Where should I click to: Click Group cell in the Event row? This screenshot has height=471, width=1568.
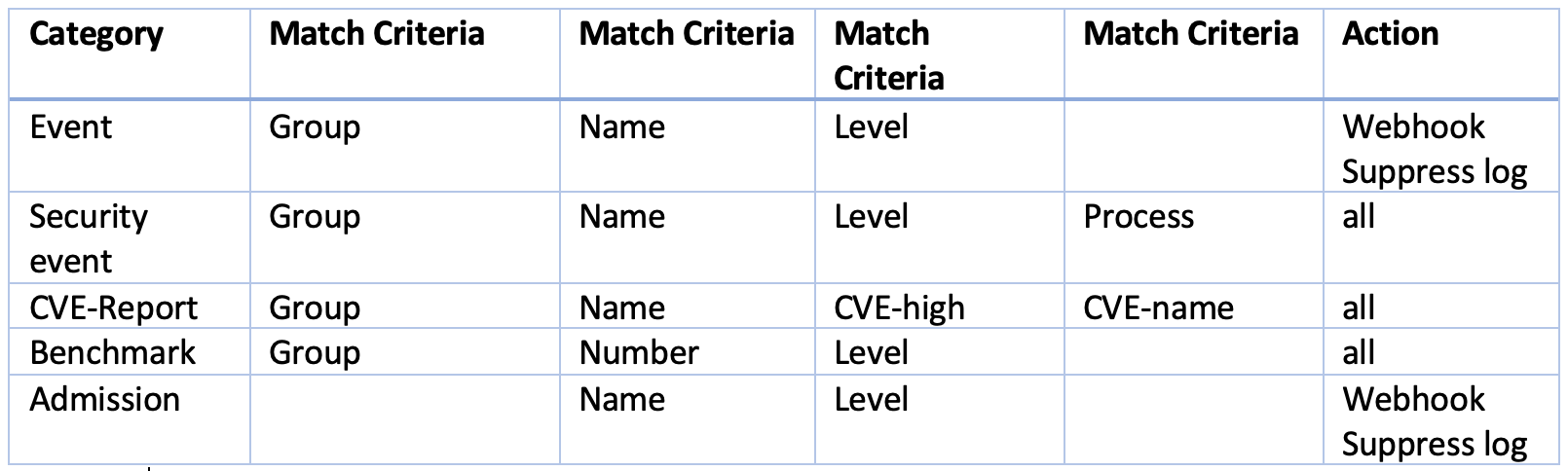[x=315, y=127]
